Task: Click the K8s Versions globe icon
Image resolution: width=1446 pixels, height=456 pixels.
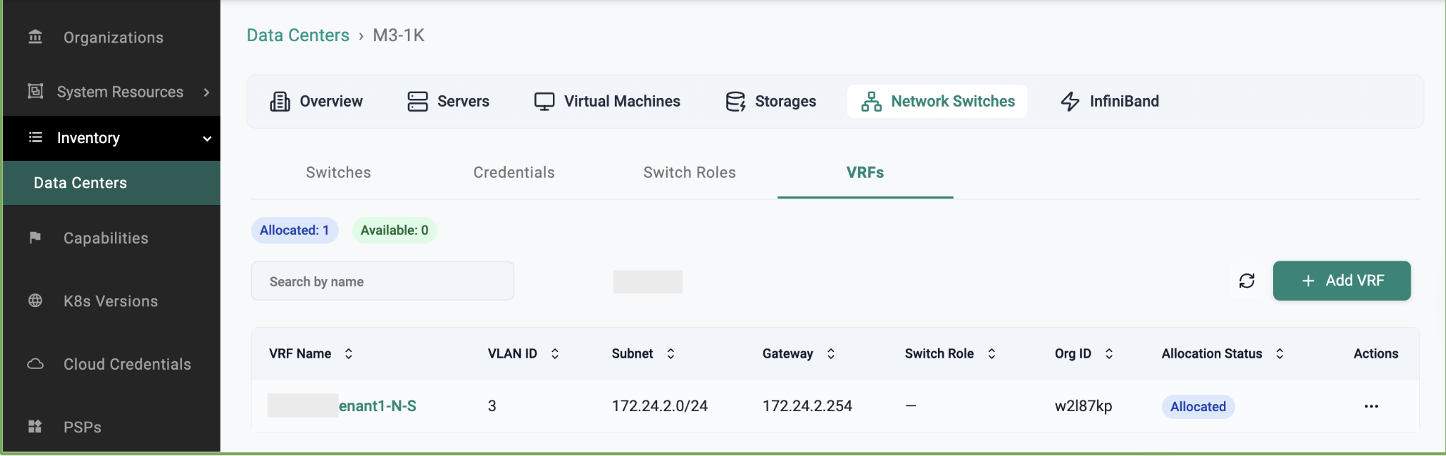Action: 36,301
